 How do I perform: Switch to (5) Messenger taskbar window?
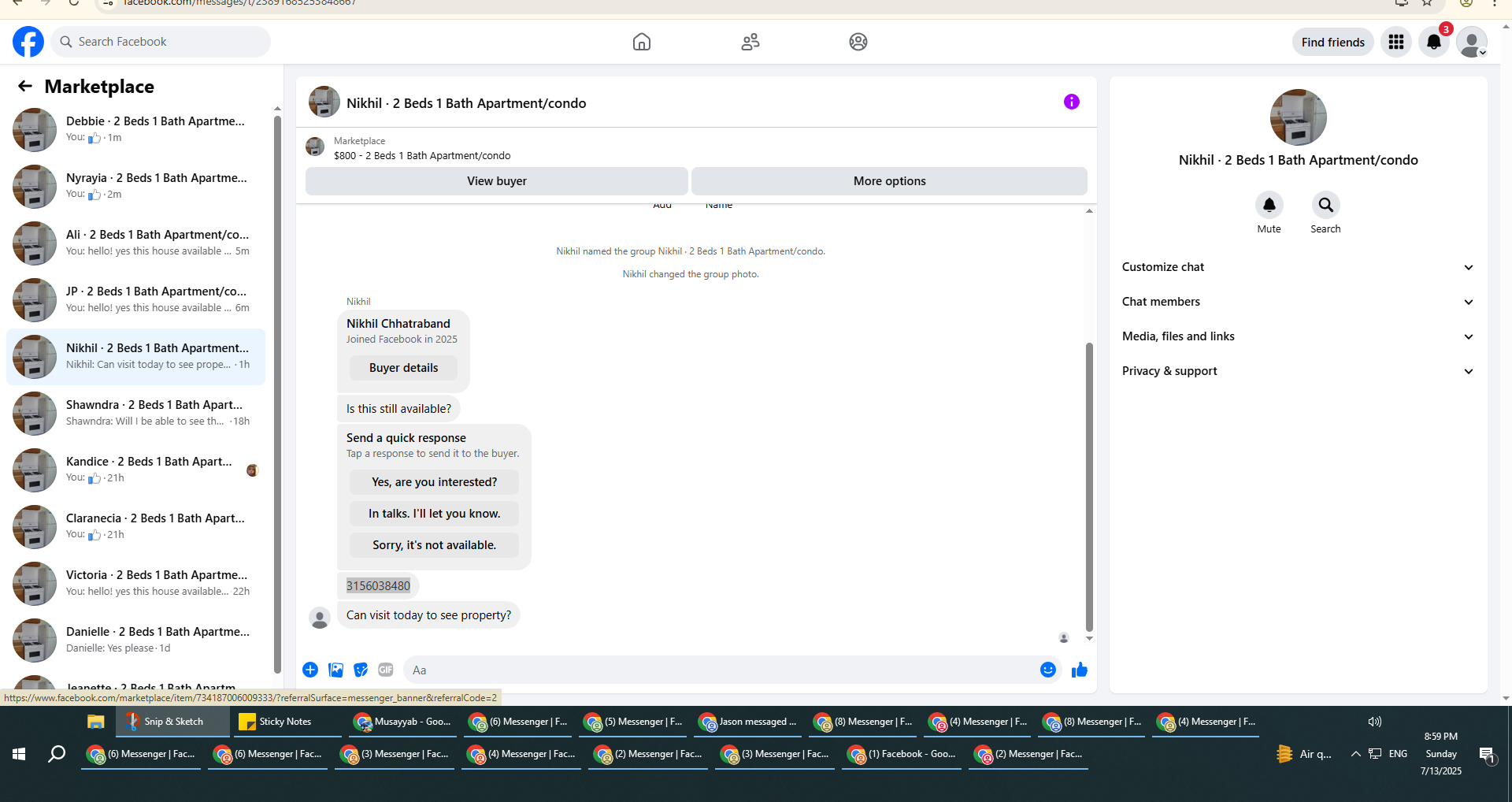click(x=634, y=722)
